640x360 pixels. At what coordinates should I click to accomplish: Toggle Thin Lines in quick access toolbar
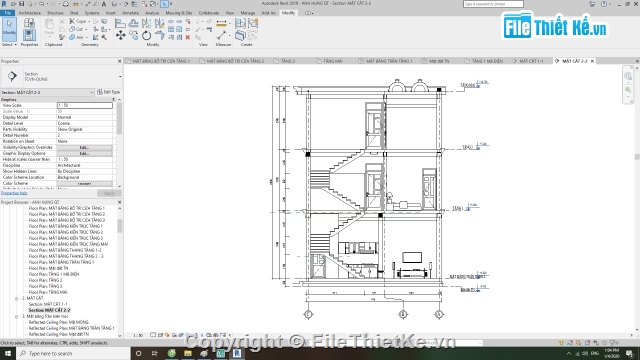click(x=134, y=4)
